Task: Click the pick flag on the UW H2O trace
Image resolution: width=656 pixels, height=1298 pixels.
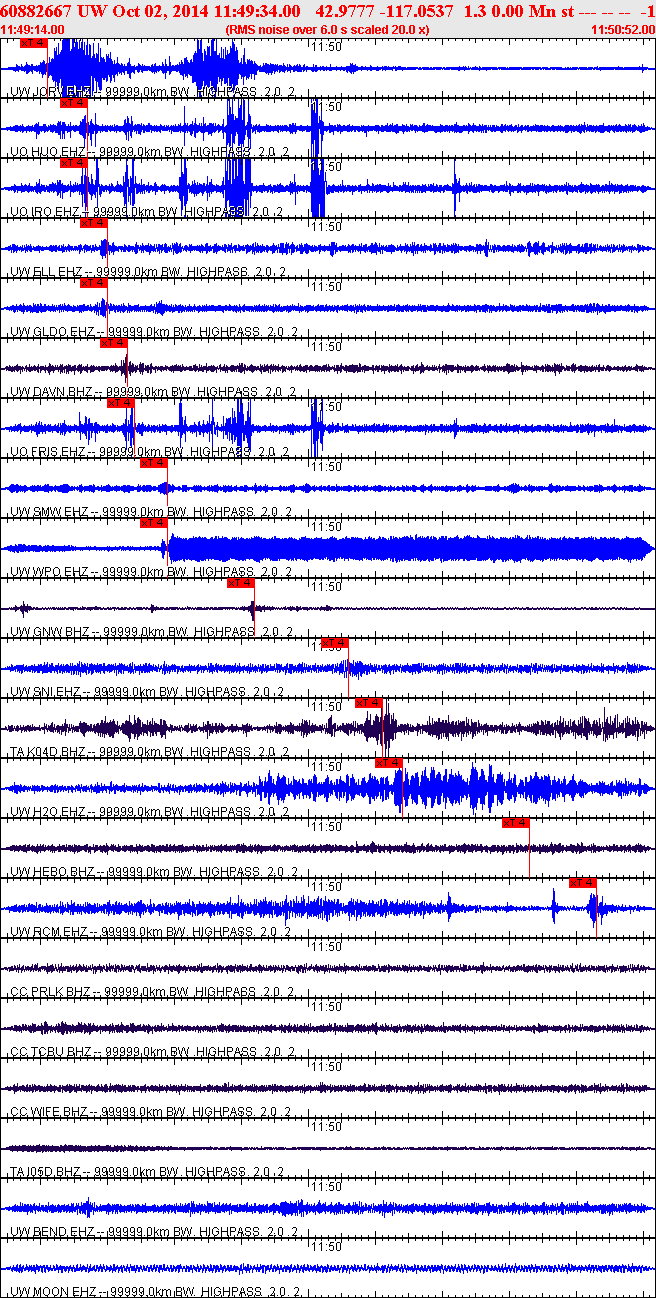Action: coord(389,763)
